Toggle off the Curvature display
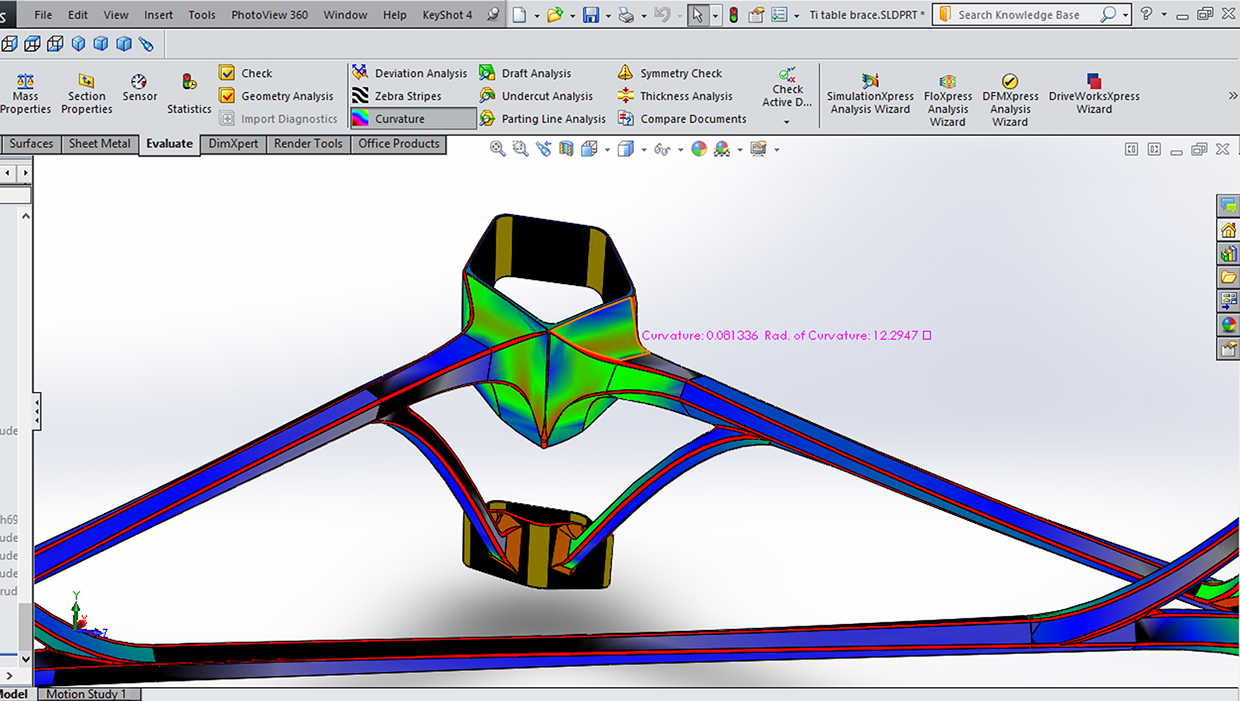The height and width of the screenshot is (701, 1240). point(412,119)
